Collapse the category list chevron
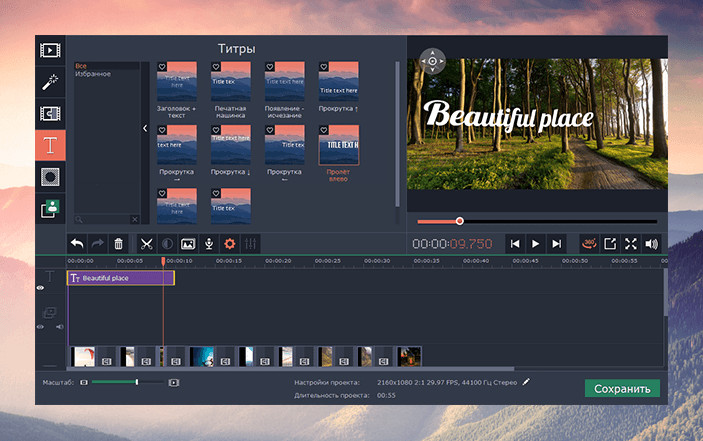Image resolution: width=703 pixels, height=441 pixels. (x=145, y=129)
